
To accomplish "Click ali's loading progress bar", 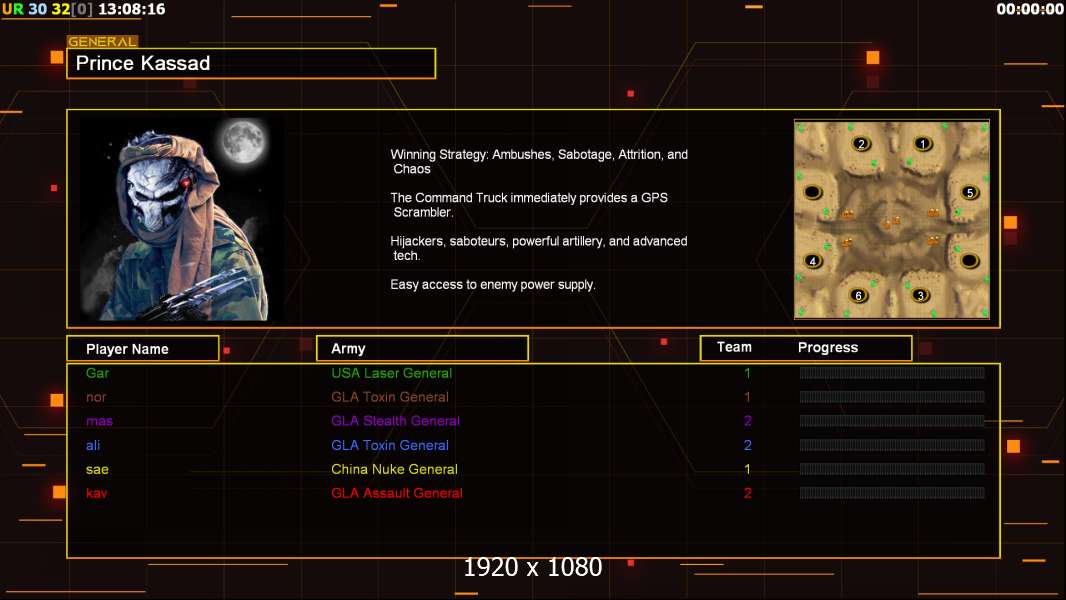I will point(892,445).
